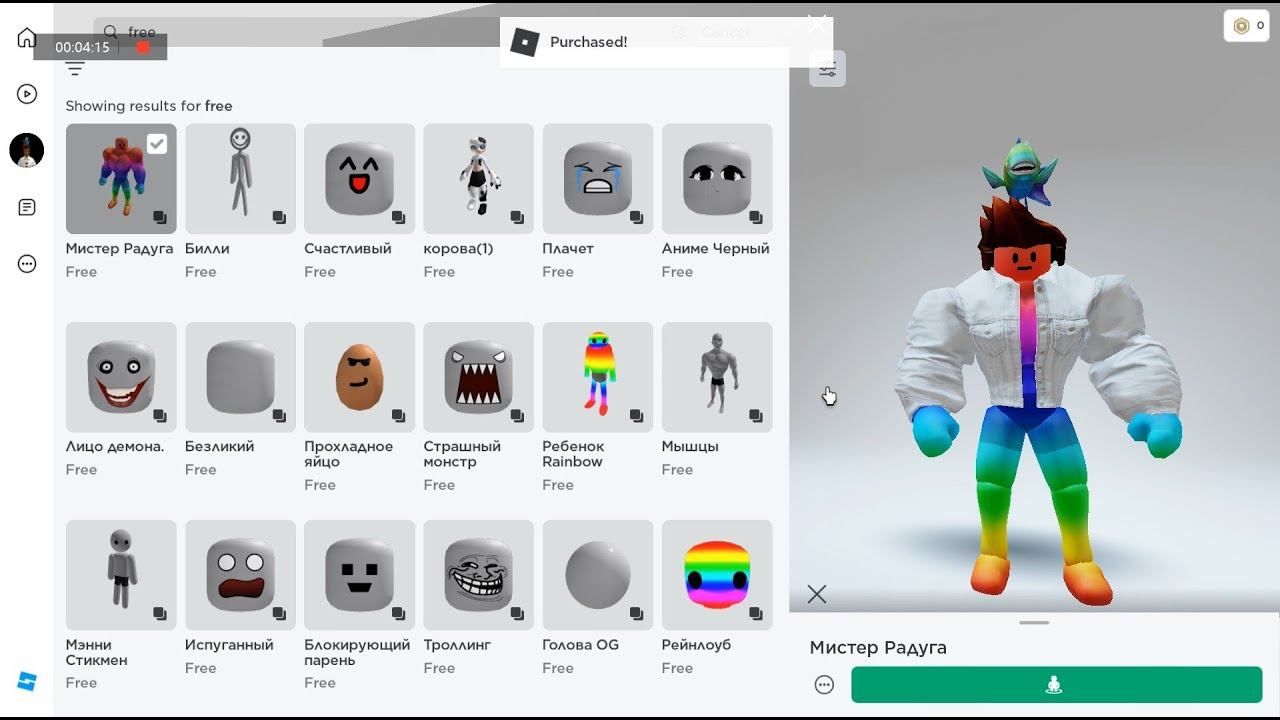Click the Троллинг item name

click(457, 645)
